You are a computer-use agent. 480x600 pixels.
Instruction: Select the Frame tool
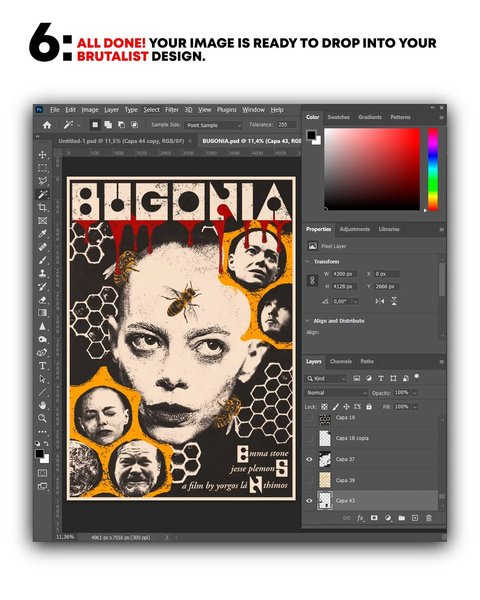(42, 221)
